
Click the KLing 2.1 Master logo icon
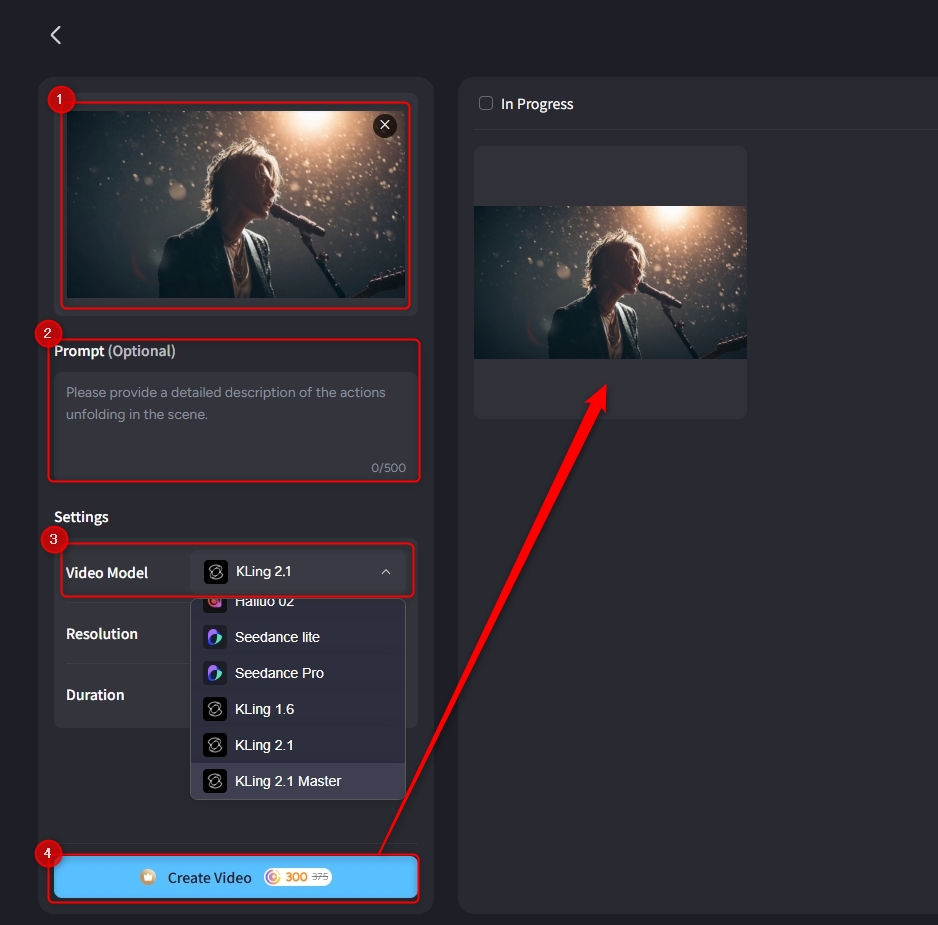[215, 781]
